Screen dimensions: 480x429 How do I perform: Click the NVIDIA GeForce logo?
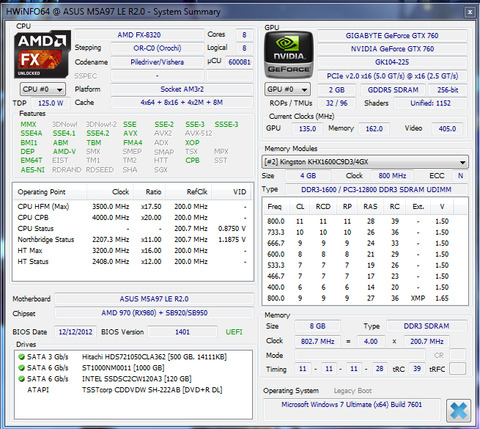tap(288, 55)
